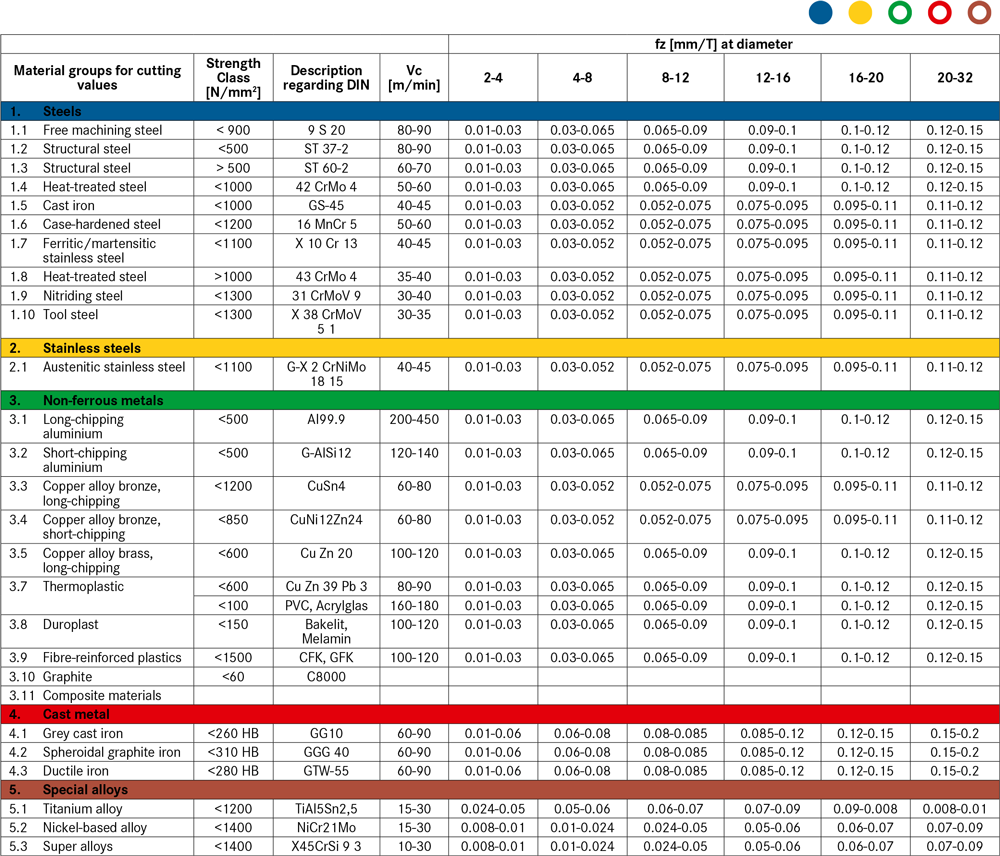Click the 'CuSn4' DIN cell
The image size is (1000, 856).
[x=327, y=493]
